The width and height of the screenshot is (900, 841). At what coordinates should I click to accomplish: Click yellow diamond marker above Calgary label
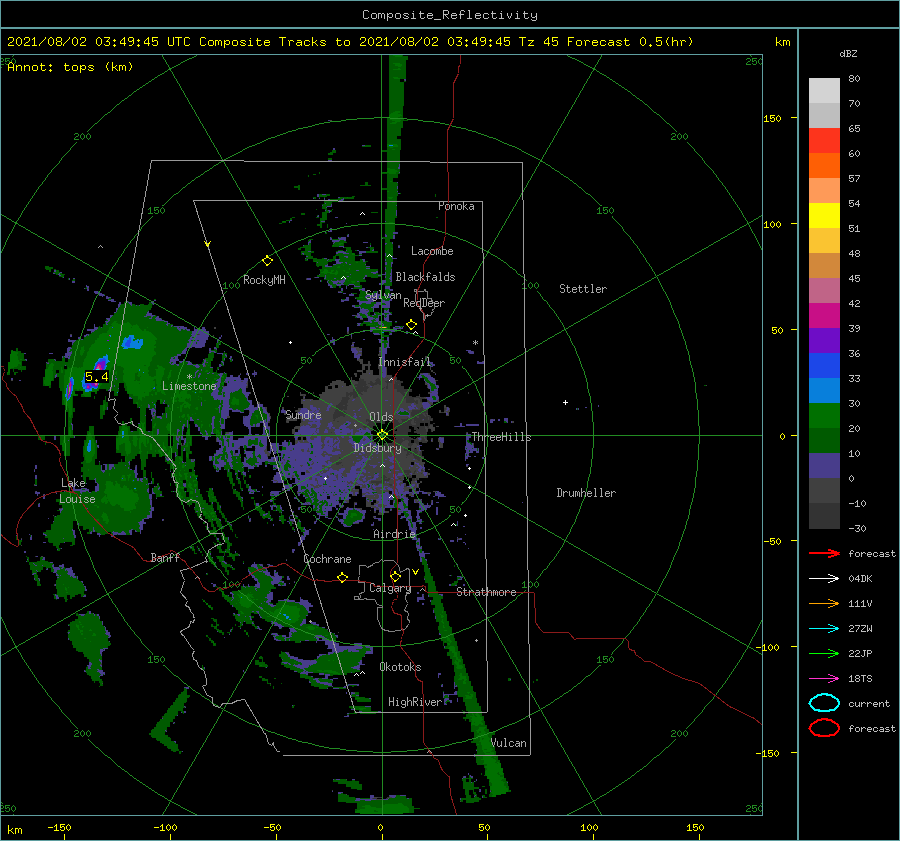pos(395,576)
